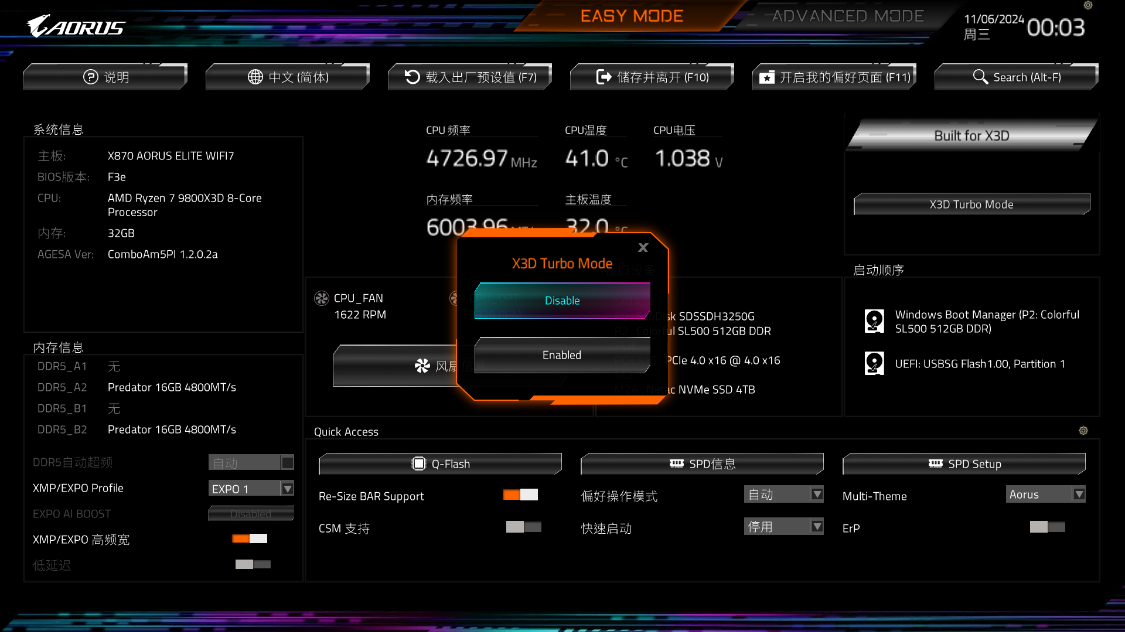Image resolution: width=1125 pixels, height=632 pixels.
Task: Open the Q-Flash utility button
Action: 441,463
